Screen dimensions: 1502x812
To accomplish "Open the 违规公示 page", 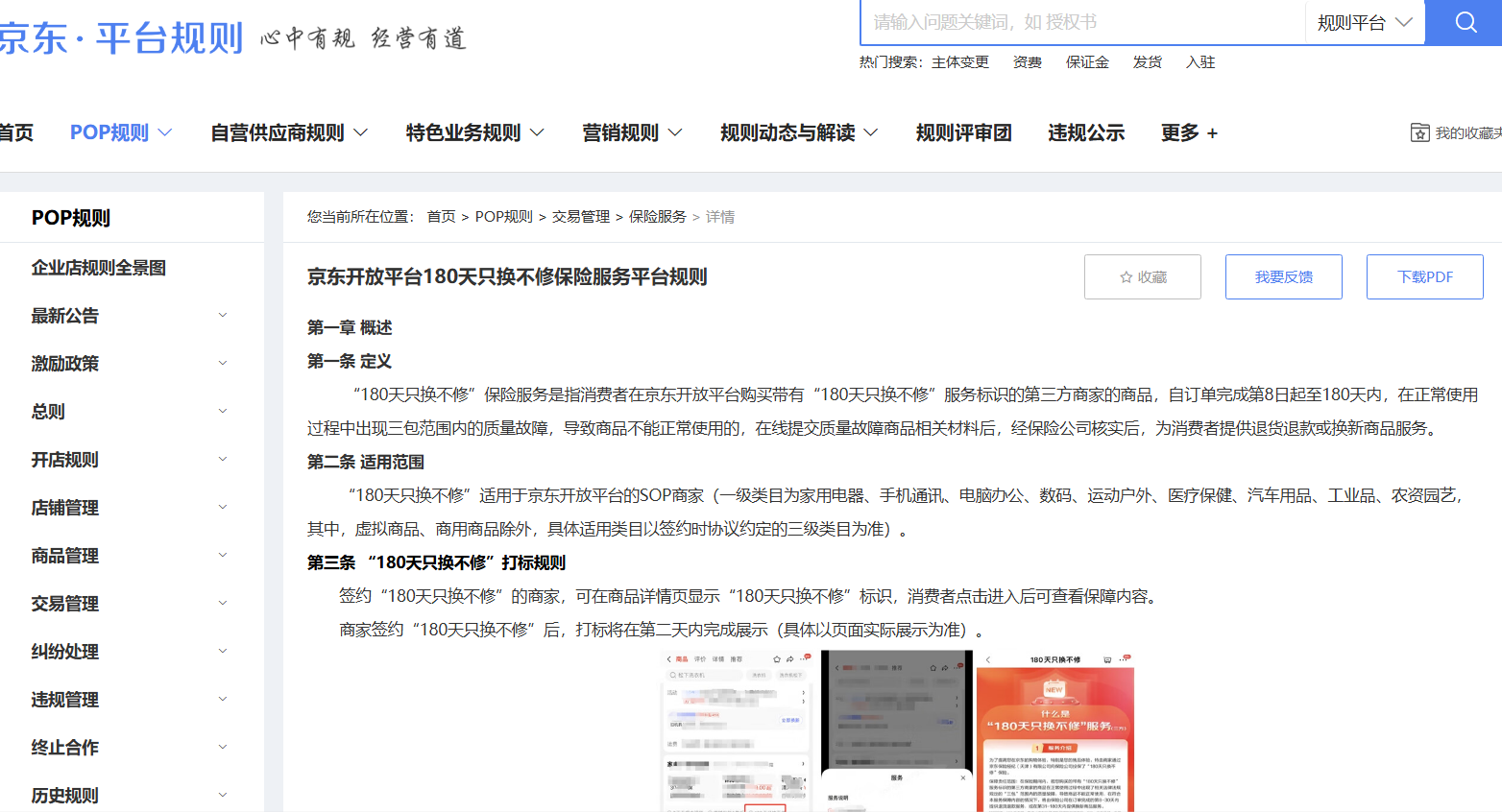I will point(1086,132).
